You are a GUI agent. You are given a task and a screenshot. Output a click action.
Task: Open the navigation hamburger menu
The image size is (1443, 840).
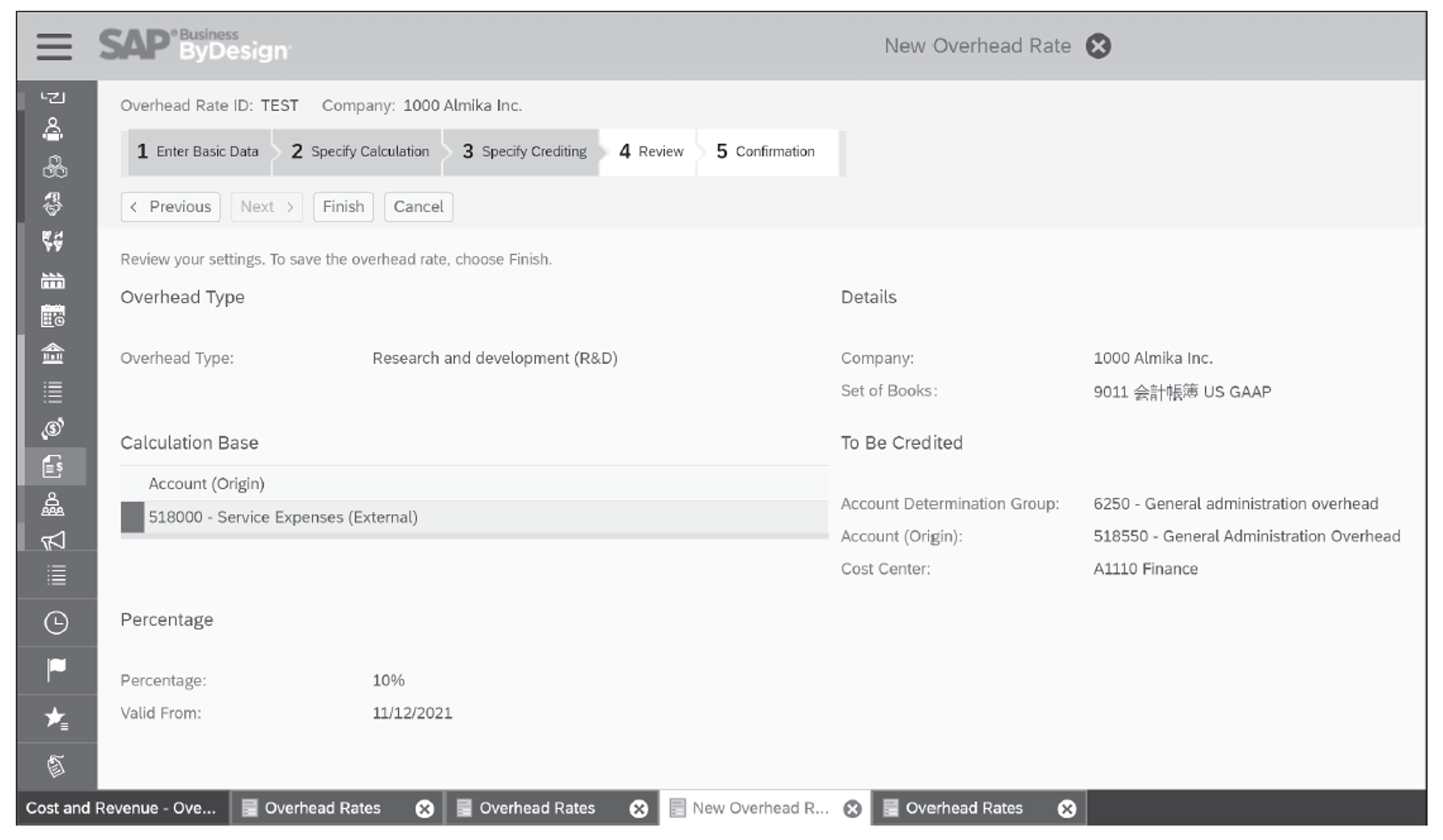coord(52,48)
